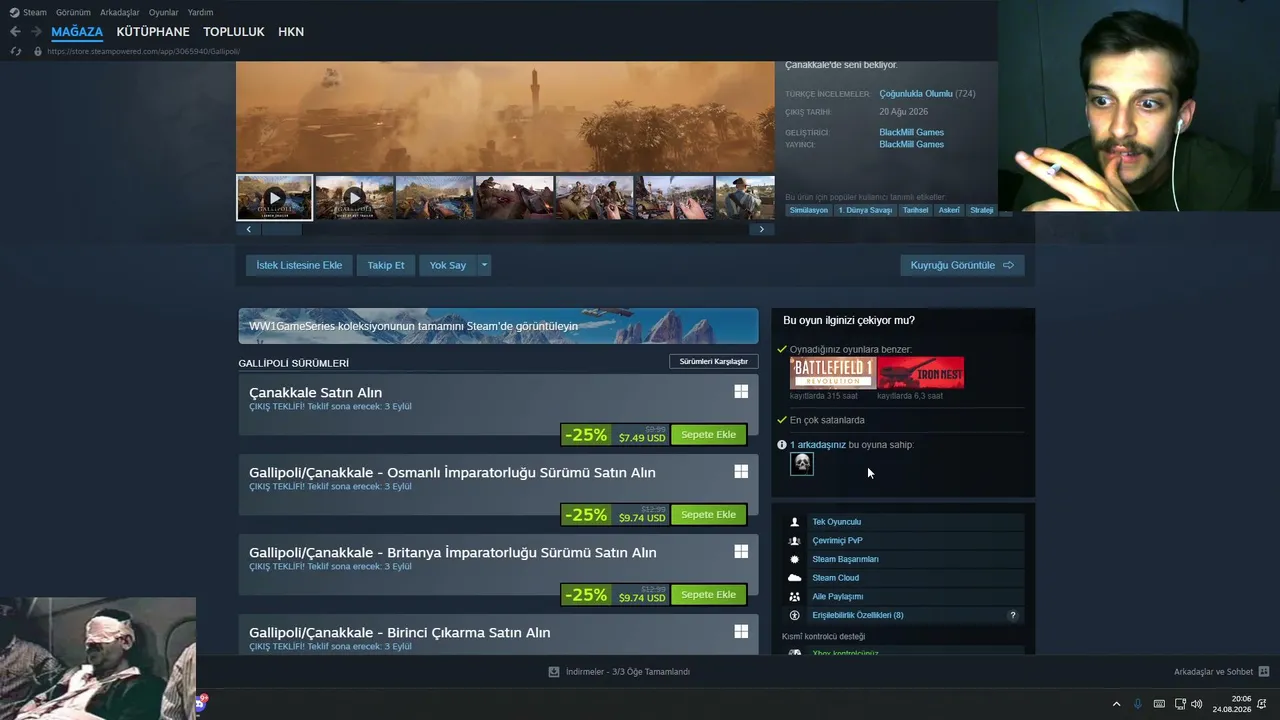Viewport: 1280px width, 720px height.
Task: Switch to the MAĞAZA tab
Action: click(77, 32)
